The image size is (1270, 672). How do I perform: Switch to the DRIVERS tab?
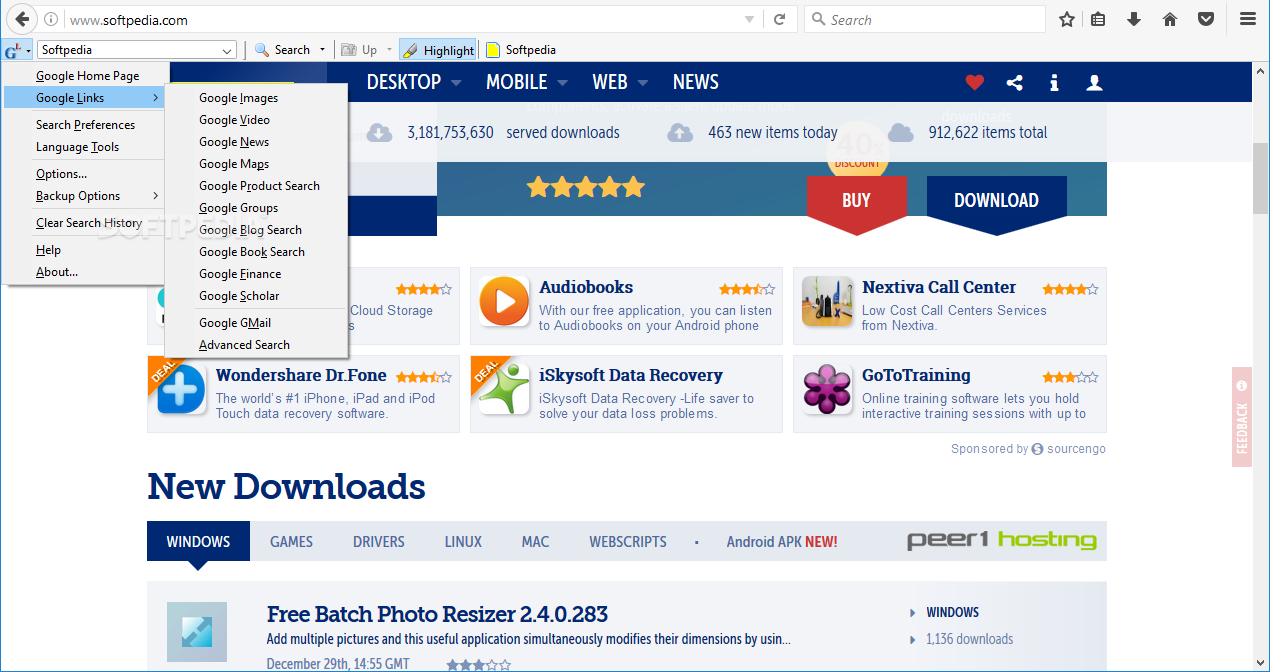(x=379, y=541)
